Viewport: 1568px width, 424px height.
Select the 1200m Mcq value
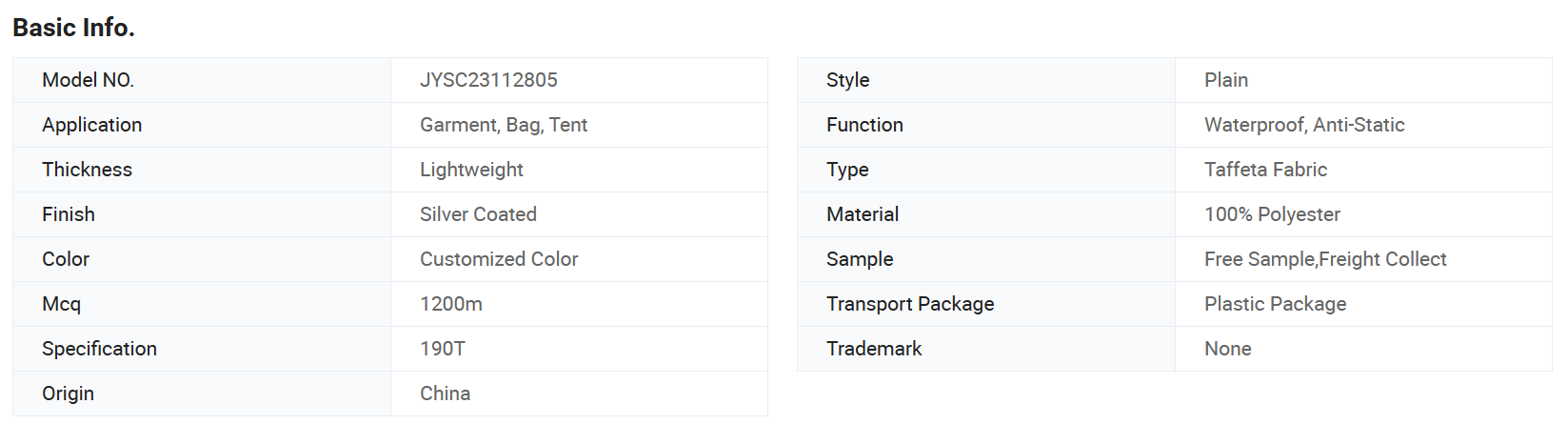coord(451,304)
